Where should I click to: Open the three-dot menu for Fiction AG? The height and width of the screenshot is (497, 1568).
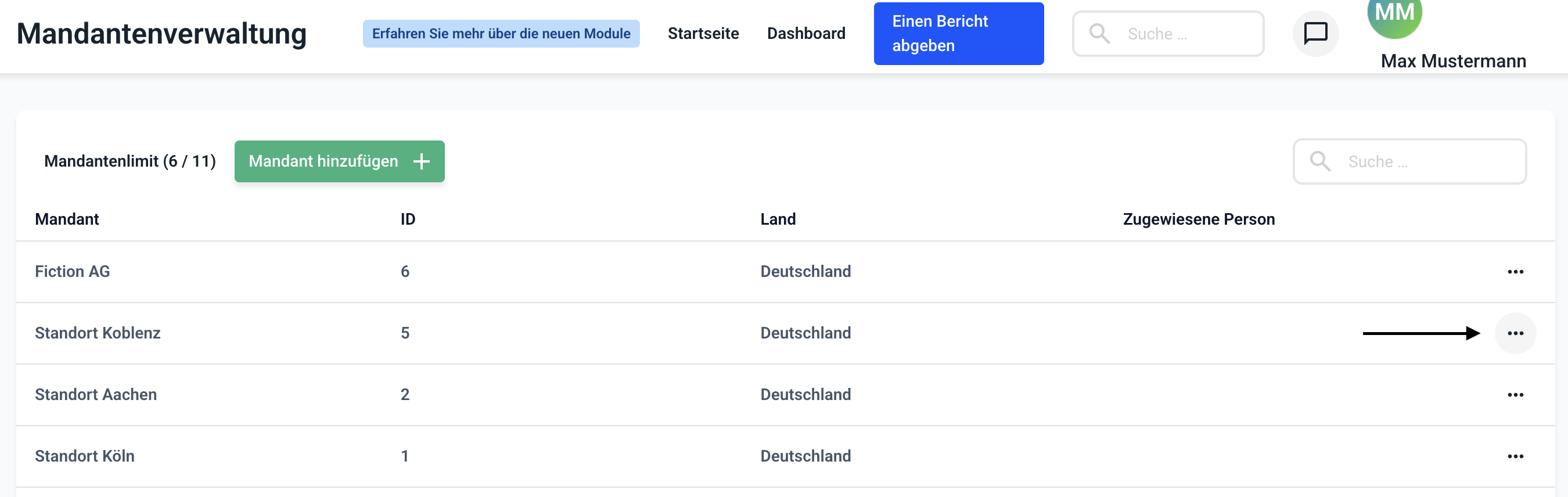tap(1515, 272)
